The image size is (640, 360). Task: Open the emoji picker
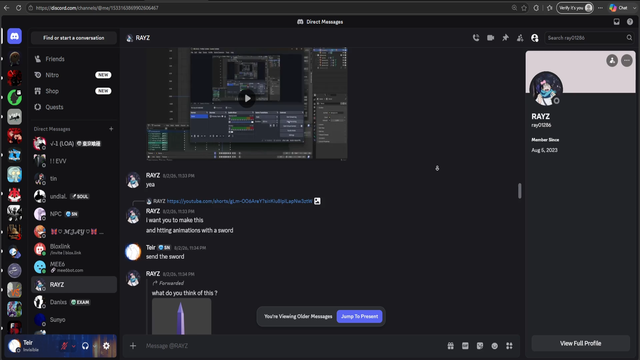click(x=495, y=346)
